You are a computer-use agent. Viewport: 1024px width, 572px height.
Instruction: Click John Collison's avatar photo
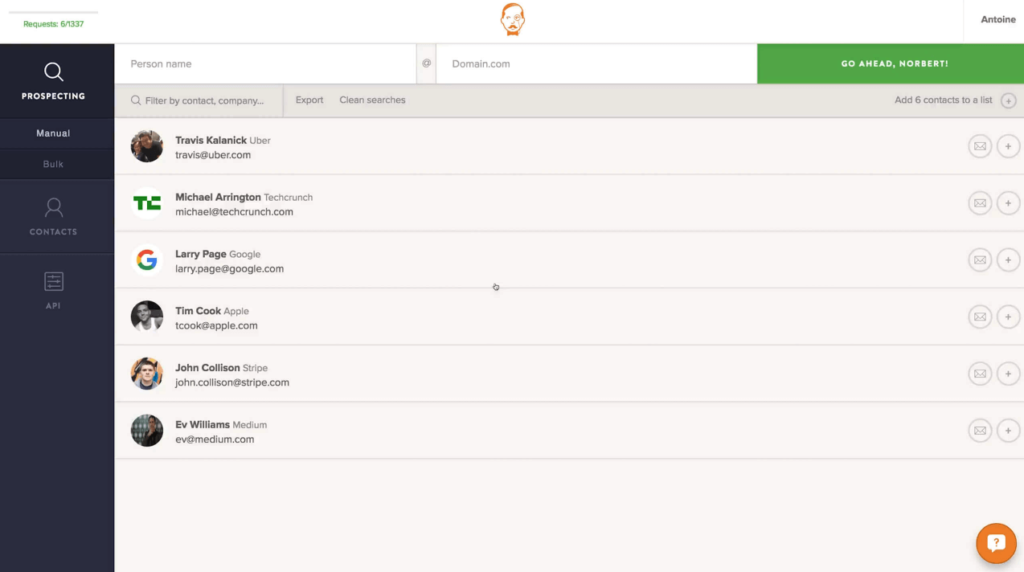(147, 373)
